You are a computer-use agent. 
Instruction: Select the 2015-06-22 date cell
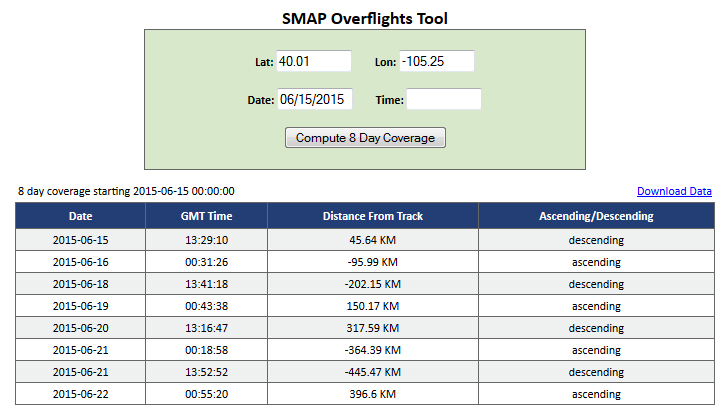tap(80, 394)
